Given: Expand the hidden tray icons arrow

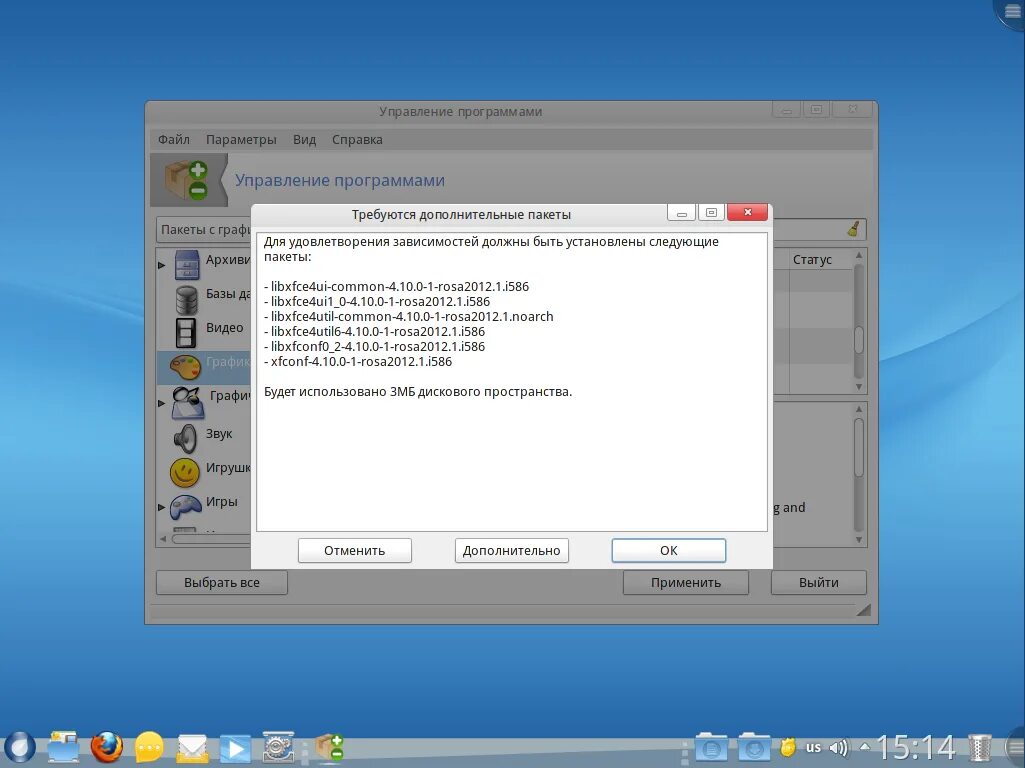Looking at the screenshot, I should [864, 746].
